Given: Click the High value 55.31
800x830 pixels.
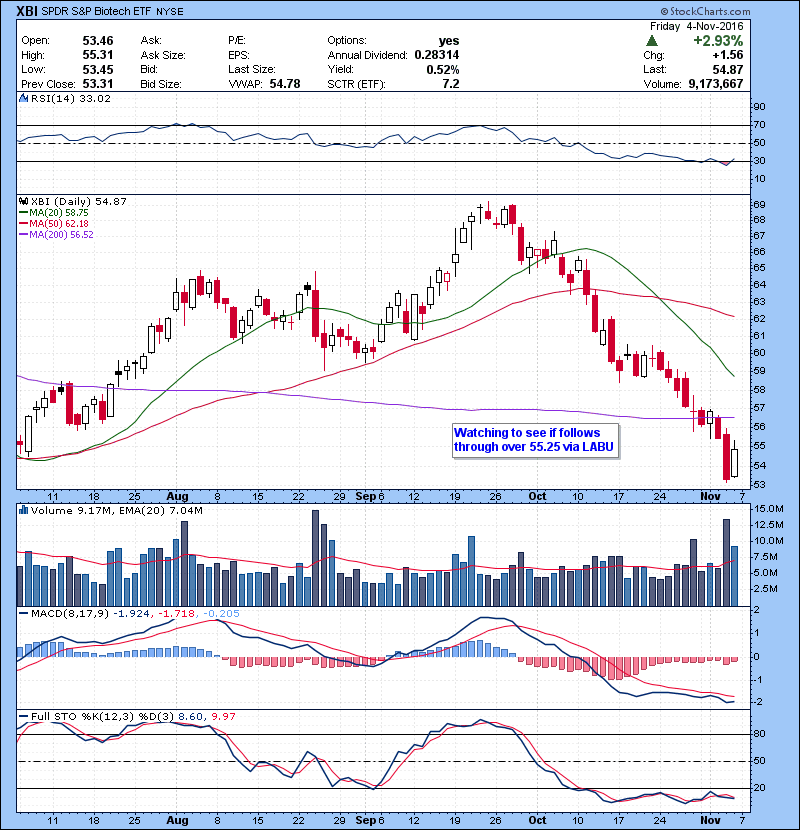Looking at the screenshot, I should 98,55.
